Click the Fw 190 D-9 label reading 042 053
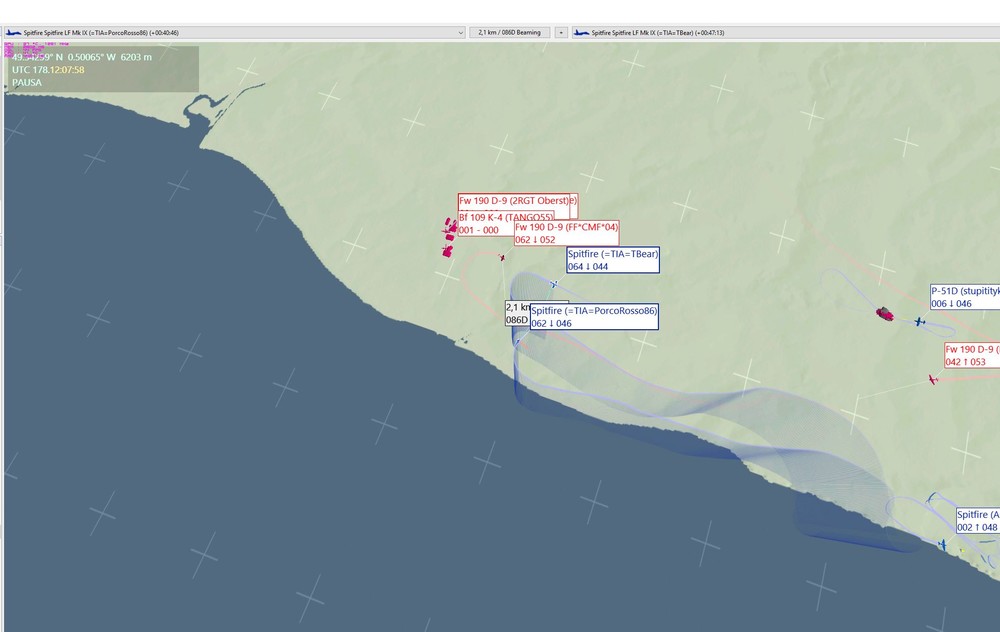The width and height of the screenshot is (1000, 632). pos(972,355)
